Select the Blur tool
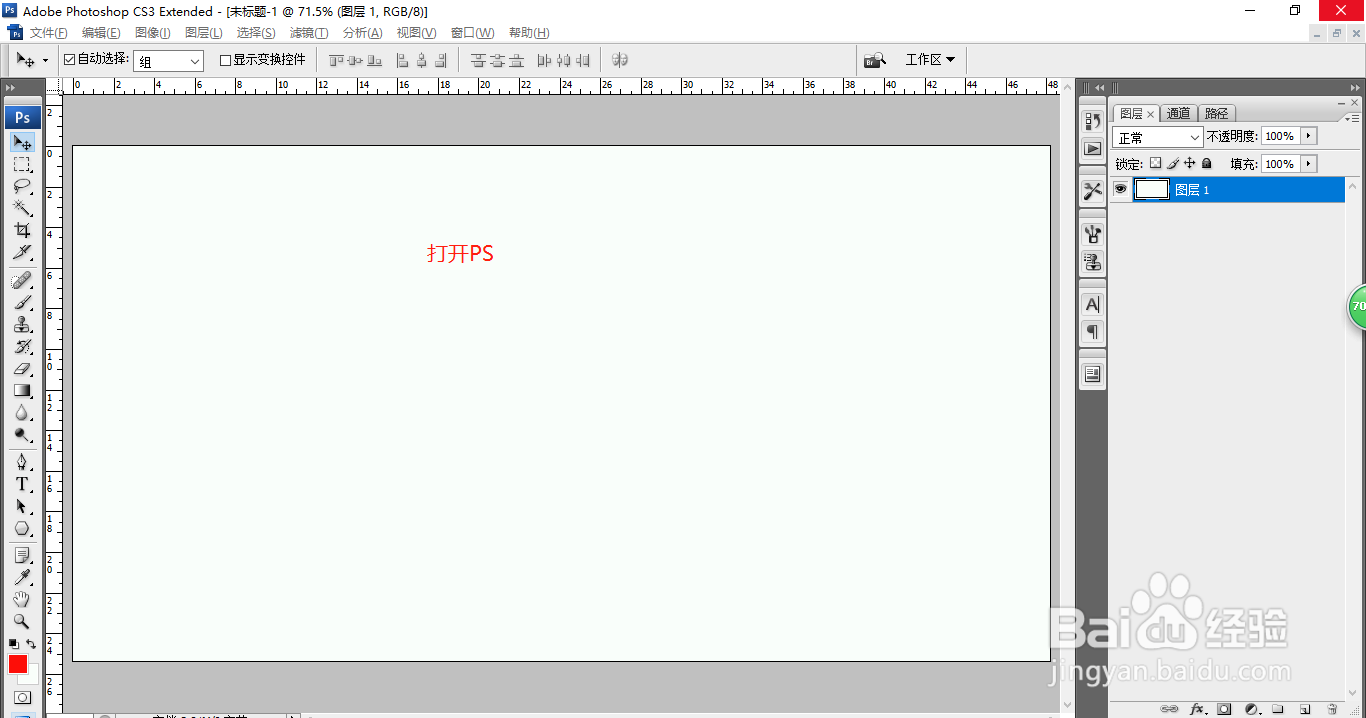 [22, 412]
